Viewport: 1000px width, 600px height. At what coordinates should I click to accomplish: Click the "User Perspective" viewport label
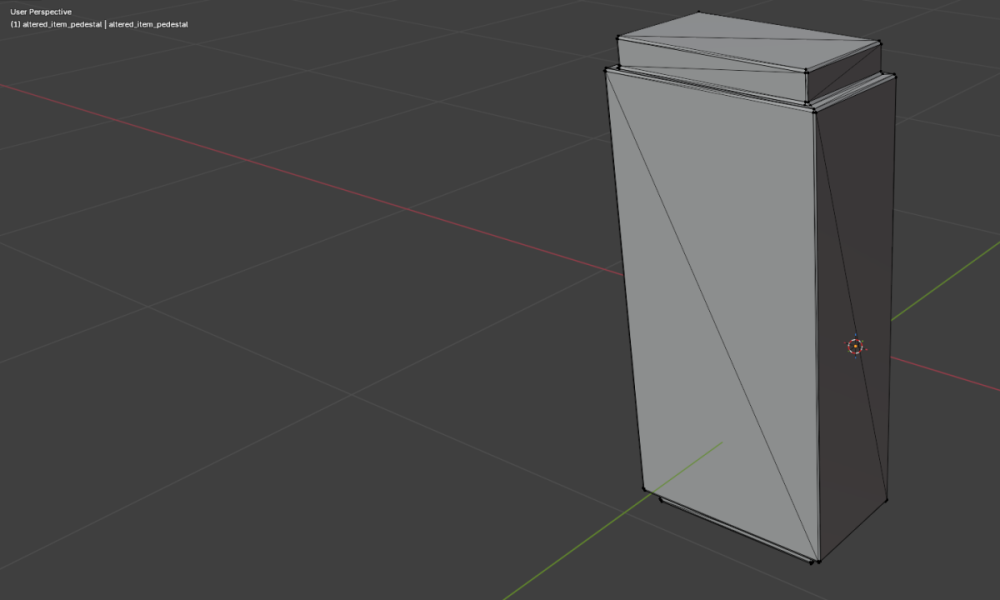41,11
